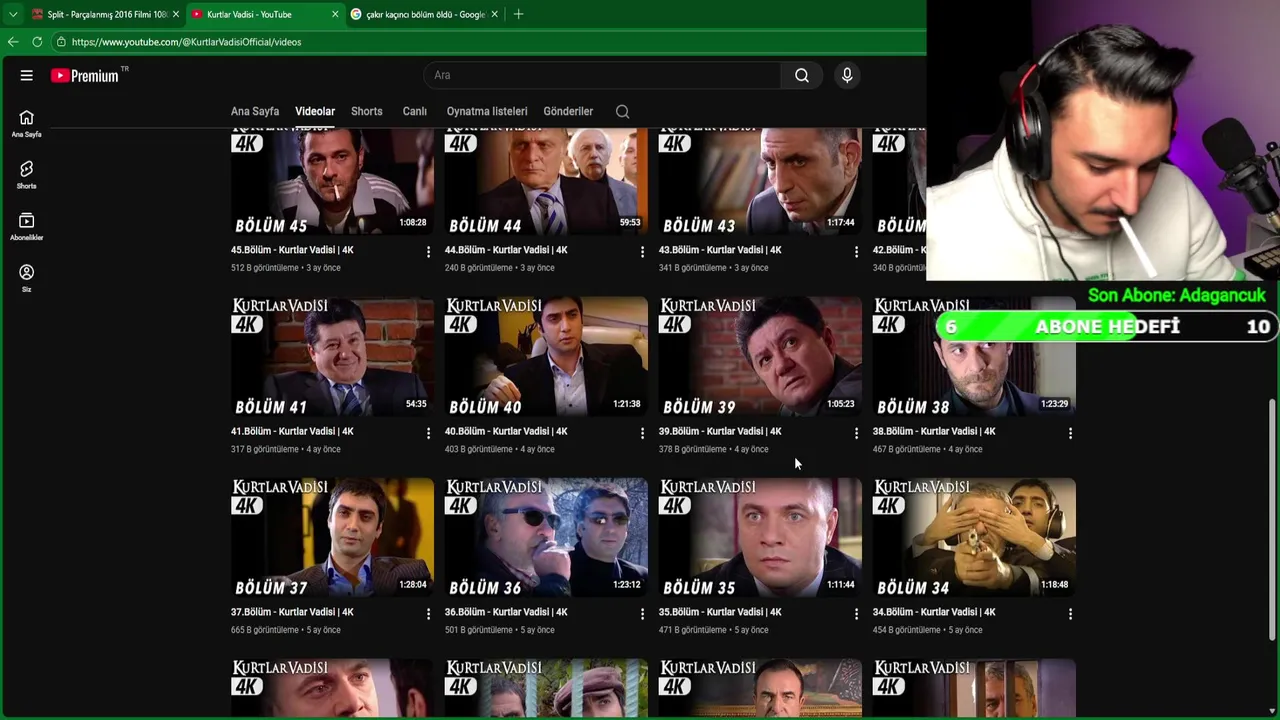This screenshot has height=720, width=1280.
Task: Open options menu for 40.Bölüm video
Action: (642, 433)
